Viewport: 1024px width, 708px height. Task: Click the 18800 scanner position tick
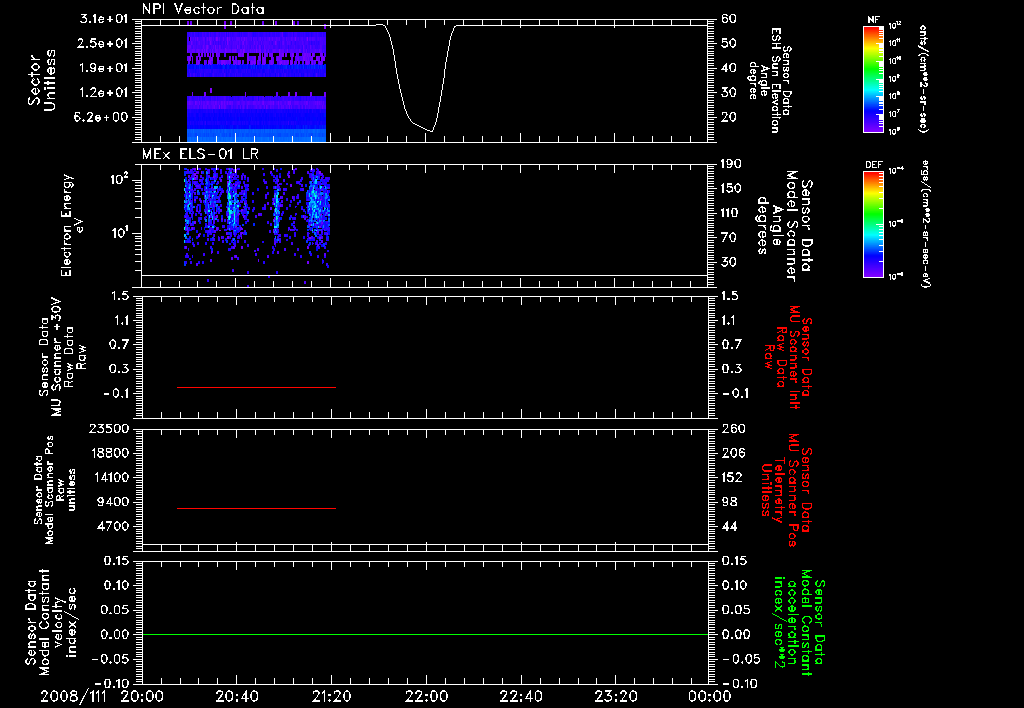pyautogui.click(x=108, y=453)
